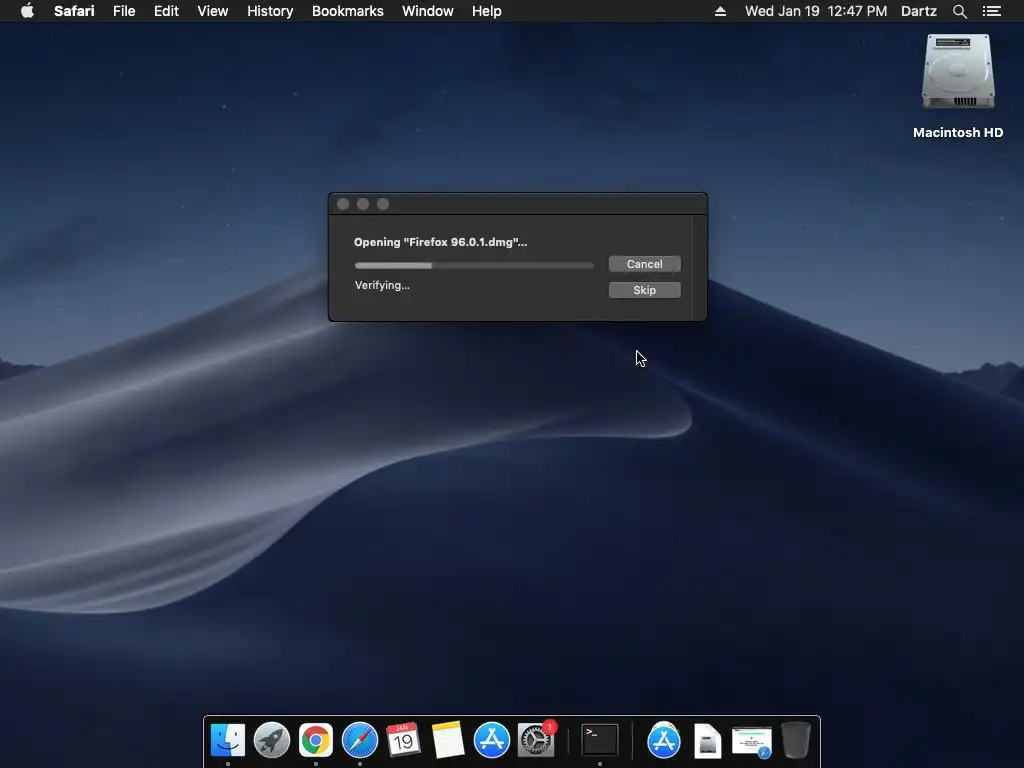Click the verification progress bar
This screenshot has width=1024, height=768.
coord(474,265)
